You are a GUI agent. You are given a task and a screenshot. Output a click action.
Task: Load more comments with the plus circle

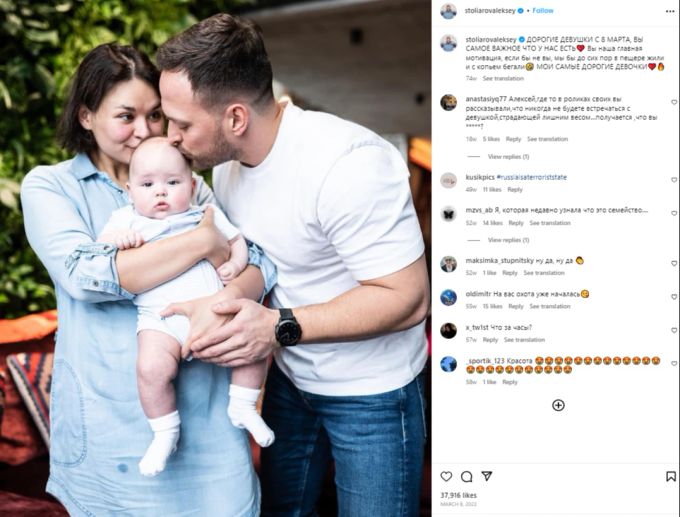[558, 405]
